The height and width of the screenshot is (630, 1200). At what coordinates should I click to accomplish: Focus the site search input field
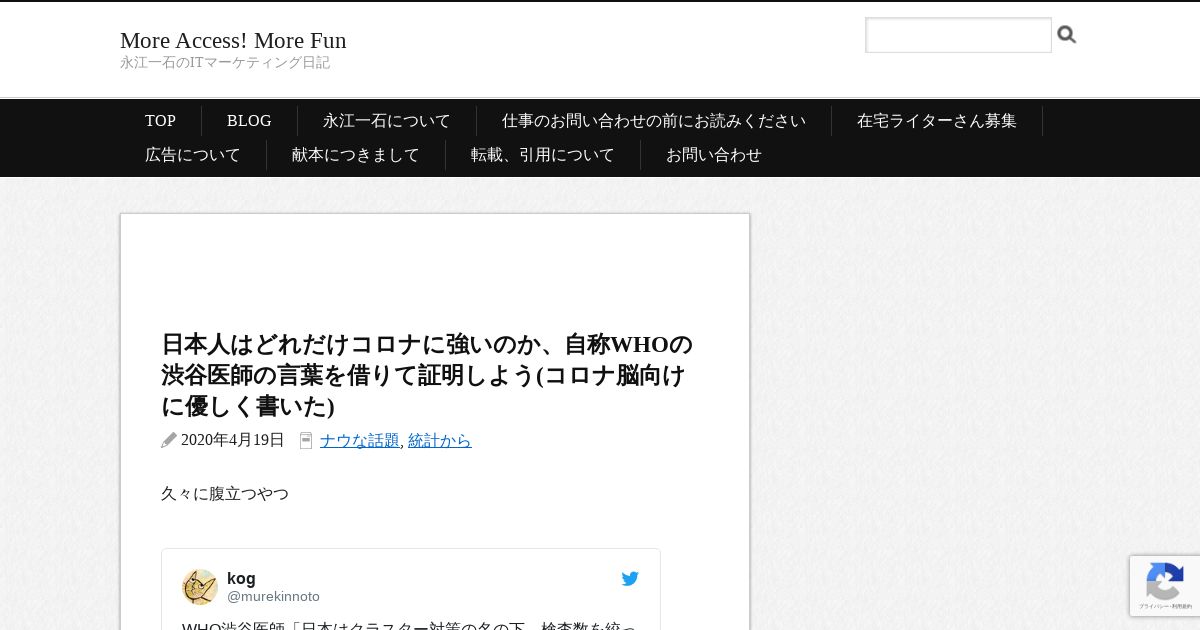coord(958,35)
